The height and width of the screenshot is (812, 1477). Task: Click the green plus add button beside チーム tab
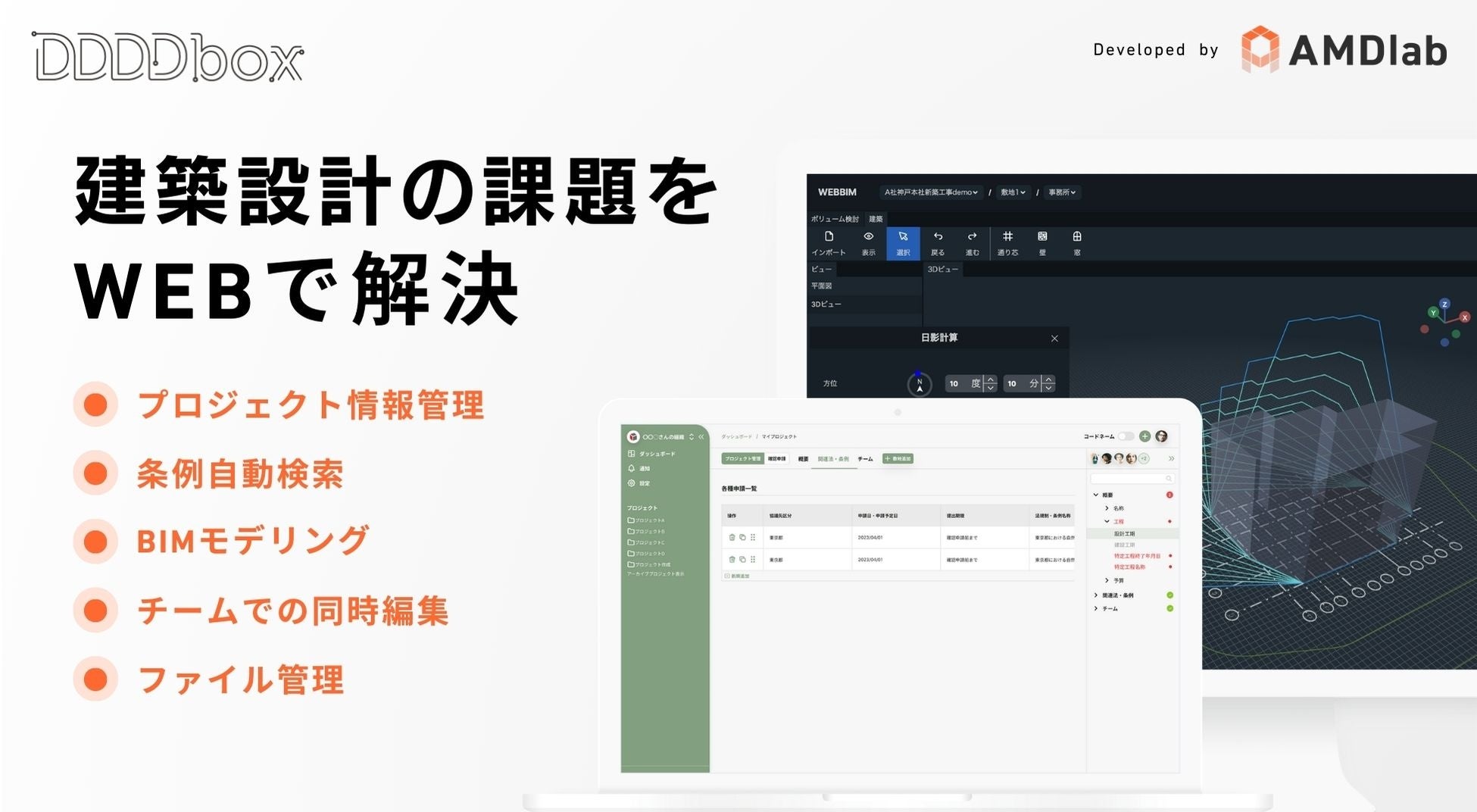(898, 459)
